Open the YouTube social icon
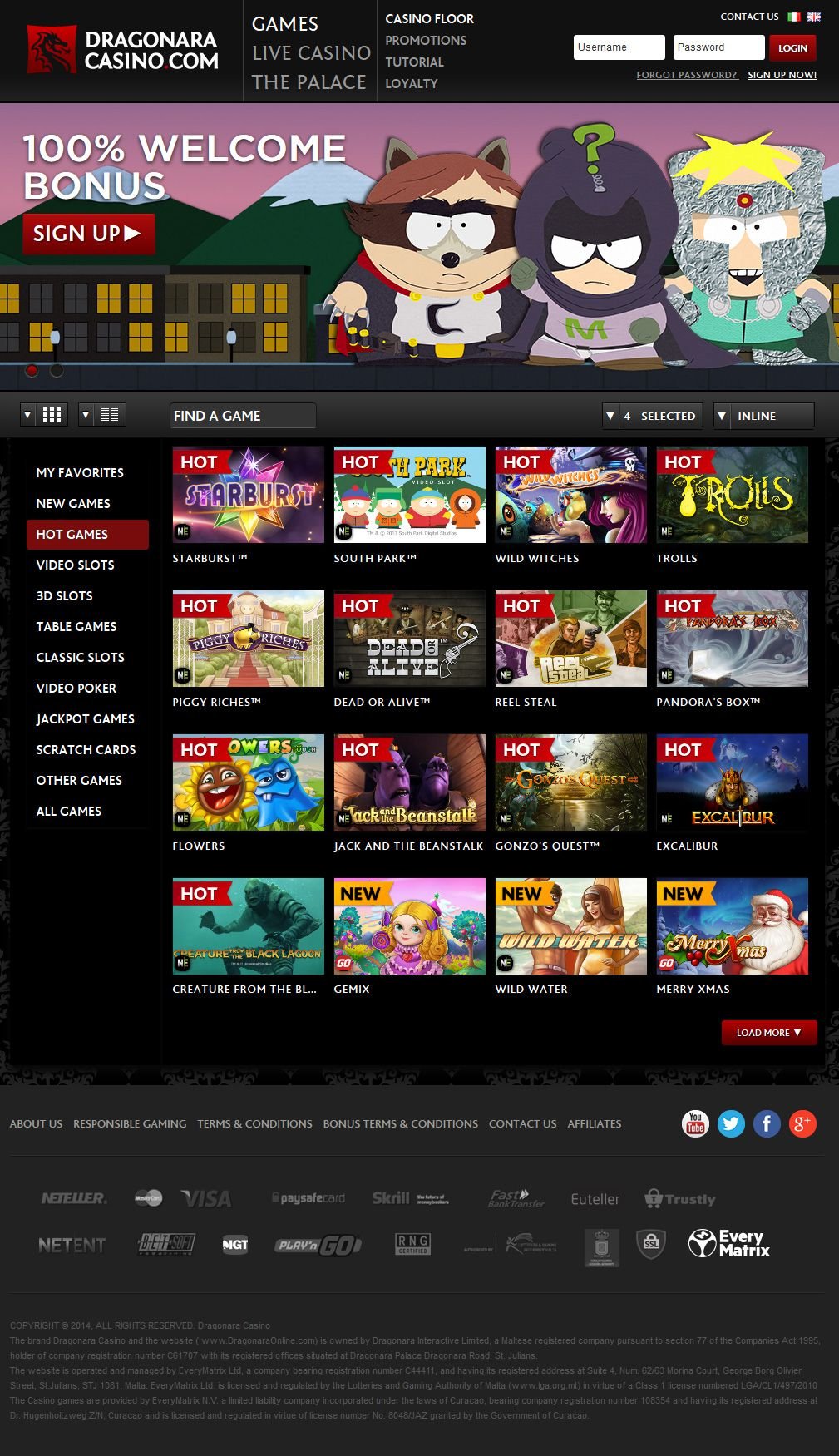839x1456 pixels. pos(695,1123)
